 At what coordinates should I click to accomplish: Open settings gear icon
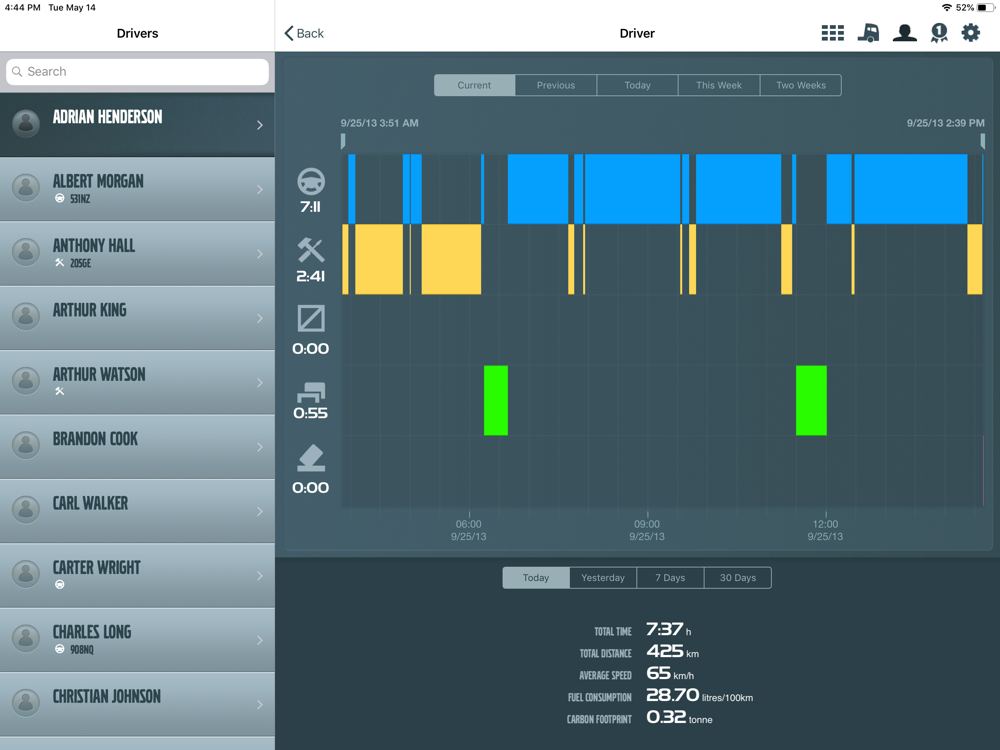(971, 33)
